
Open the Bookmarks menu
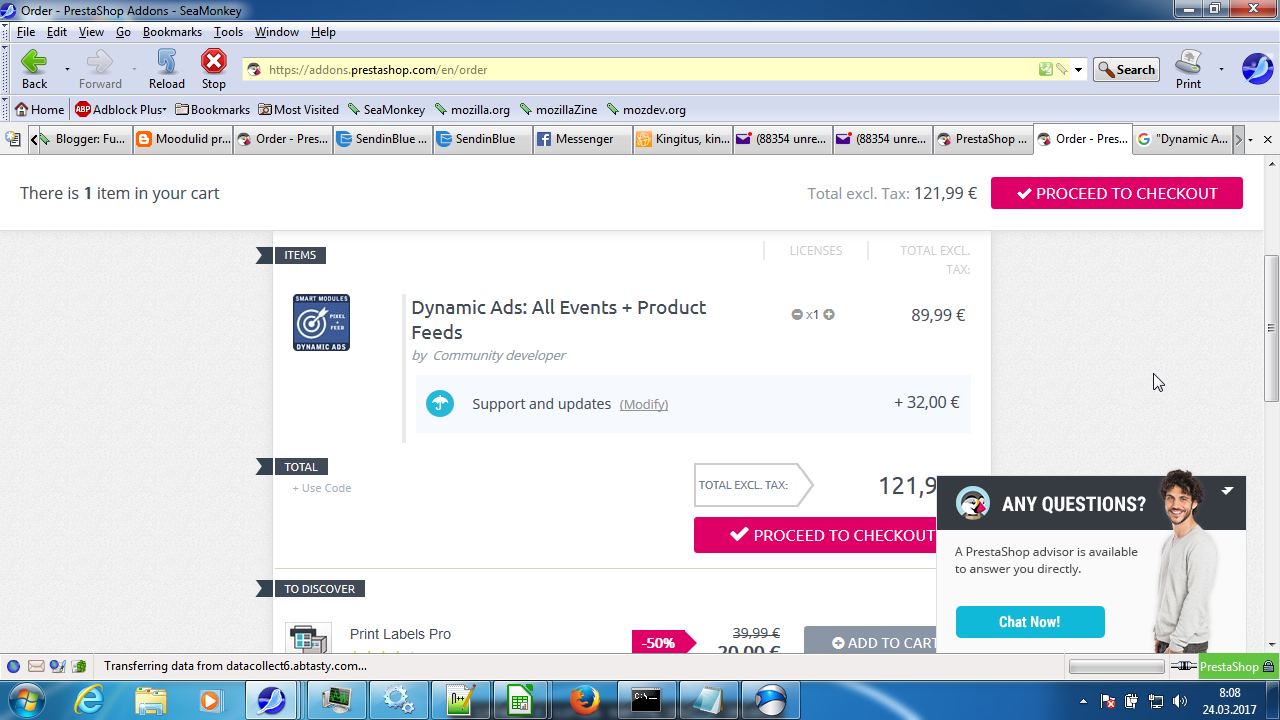(172, 32)
